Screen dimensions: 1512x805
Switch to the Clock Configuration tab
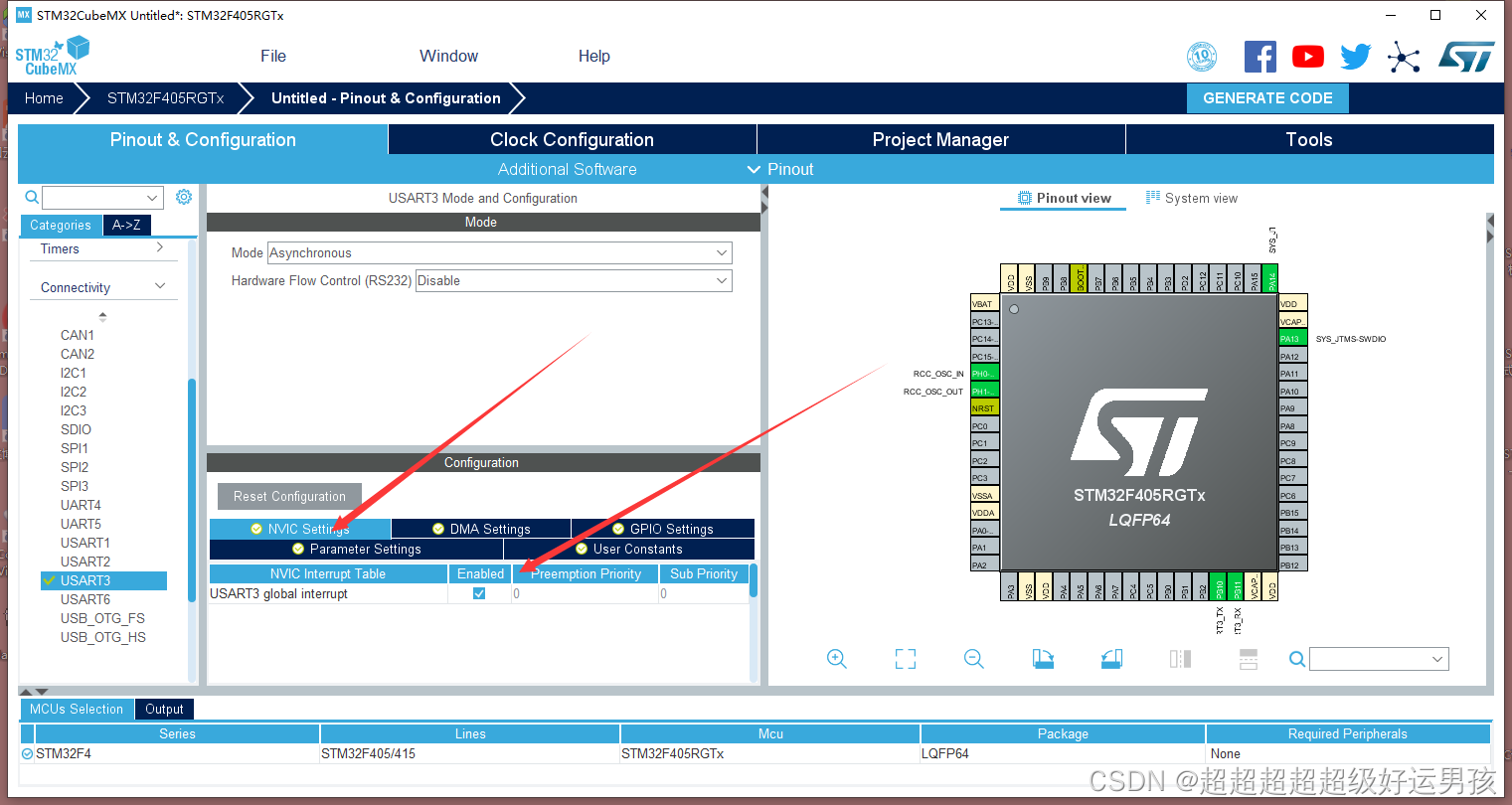coord(572,139)
